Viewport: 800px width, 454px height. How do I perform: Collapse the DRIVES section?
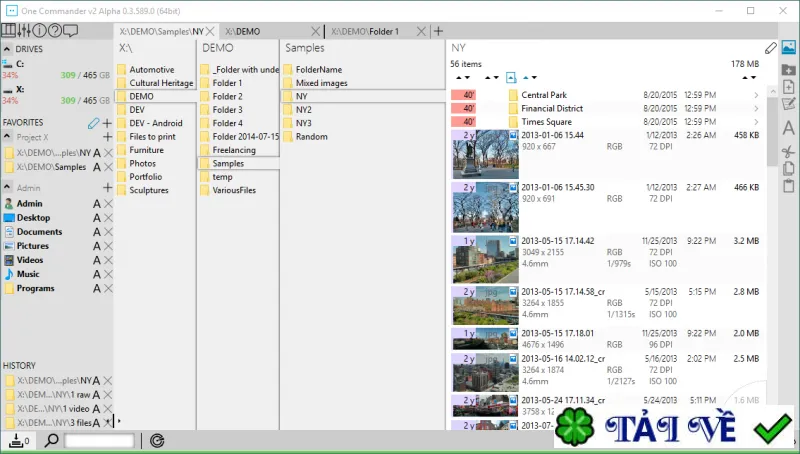[x=7, y=49]
